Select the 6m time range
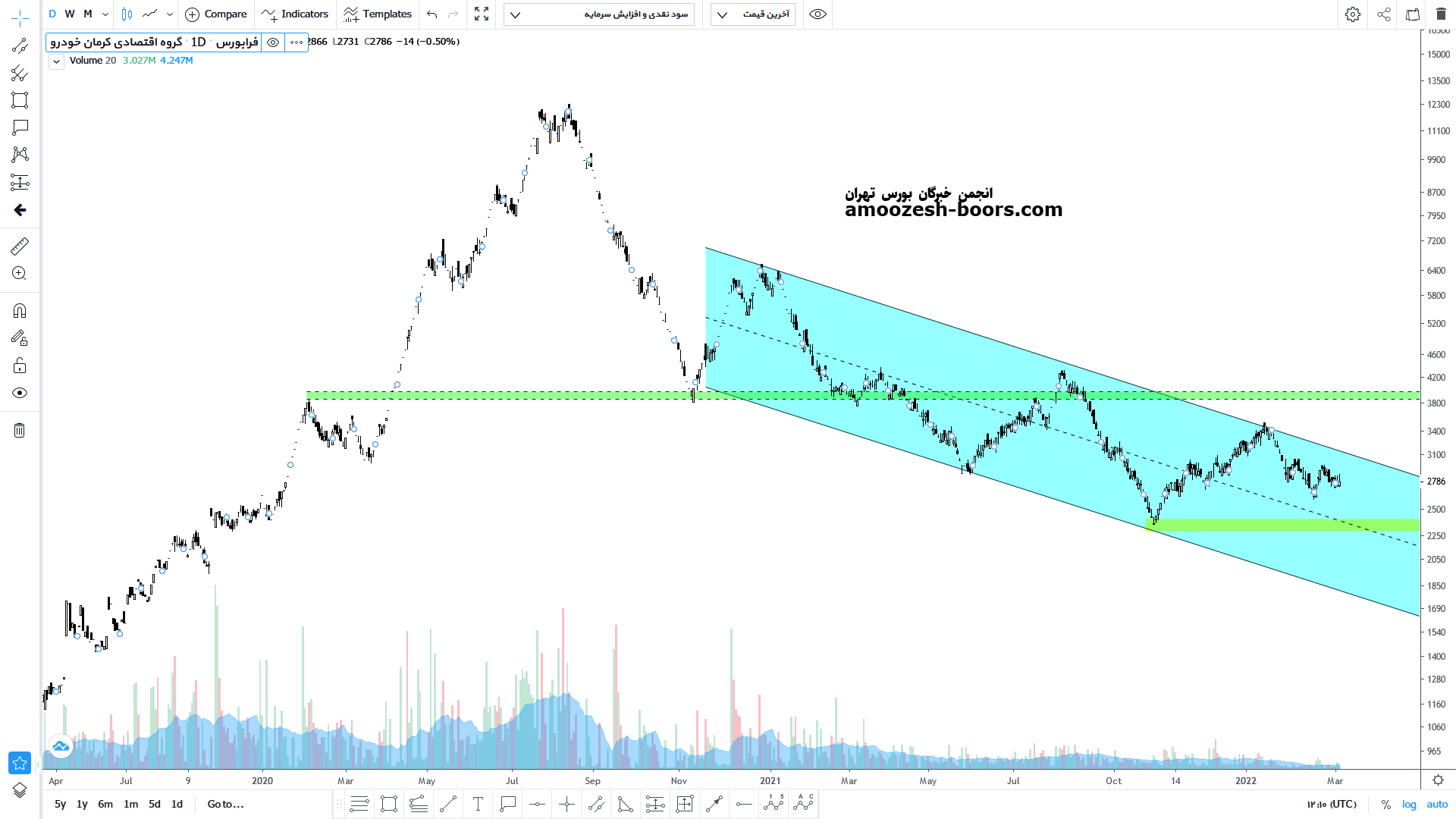Screen dimensions: 1456x819 [x=105, y=804]
